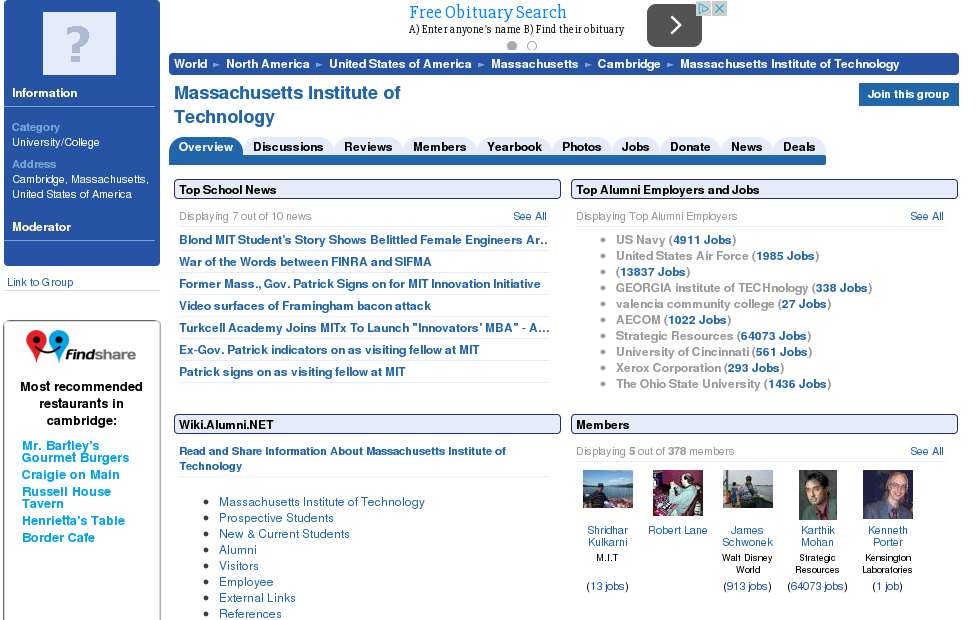Open War of the Words FINRA article

click(x=305, y=262)
